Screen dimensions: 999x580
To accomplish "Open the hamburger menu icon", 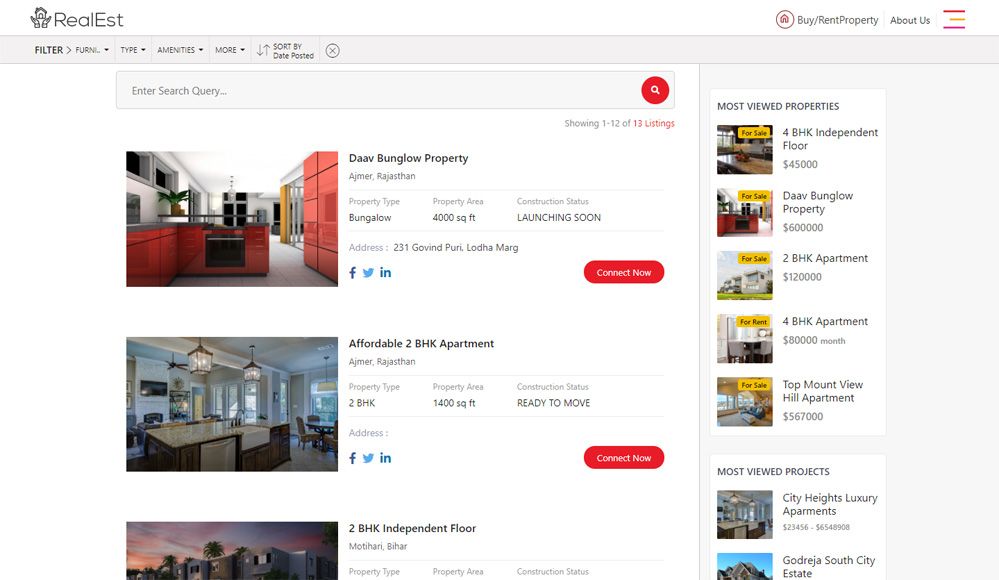I will click(x=954, y=19).
